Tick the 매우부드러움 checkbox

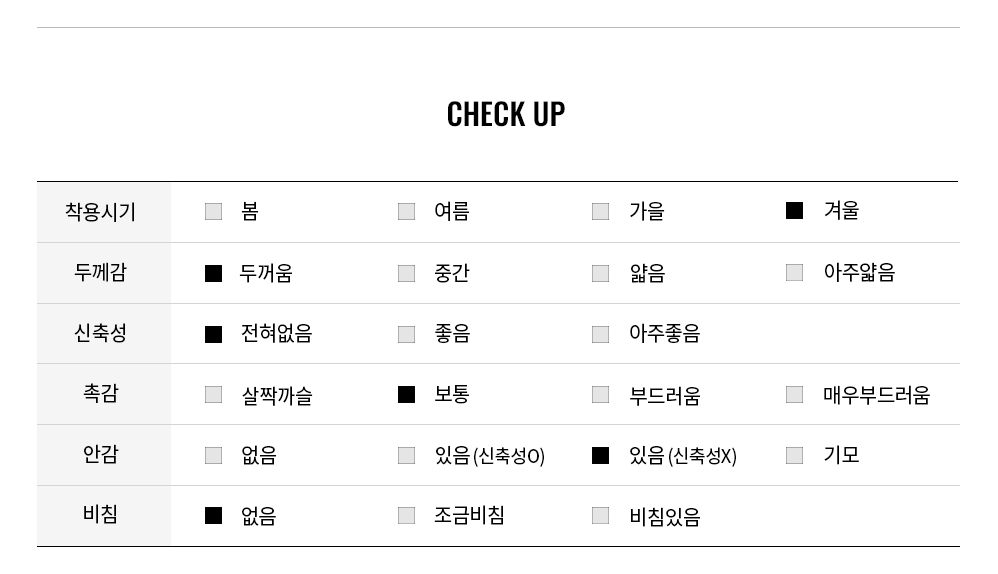pyautogui.click(x=794, y=394)
